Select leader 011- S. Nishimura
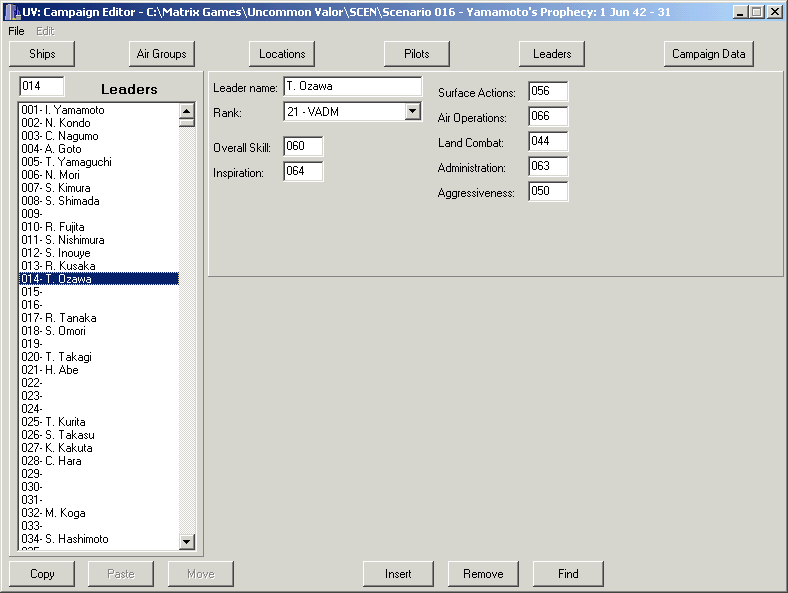Viewport: 788px width, 593px height. [x=98, y=240]
